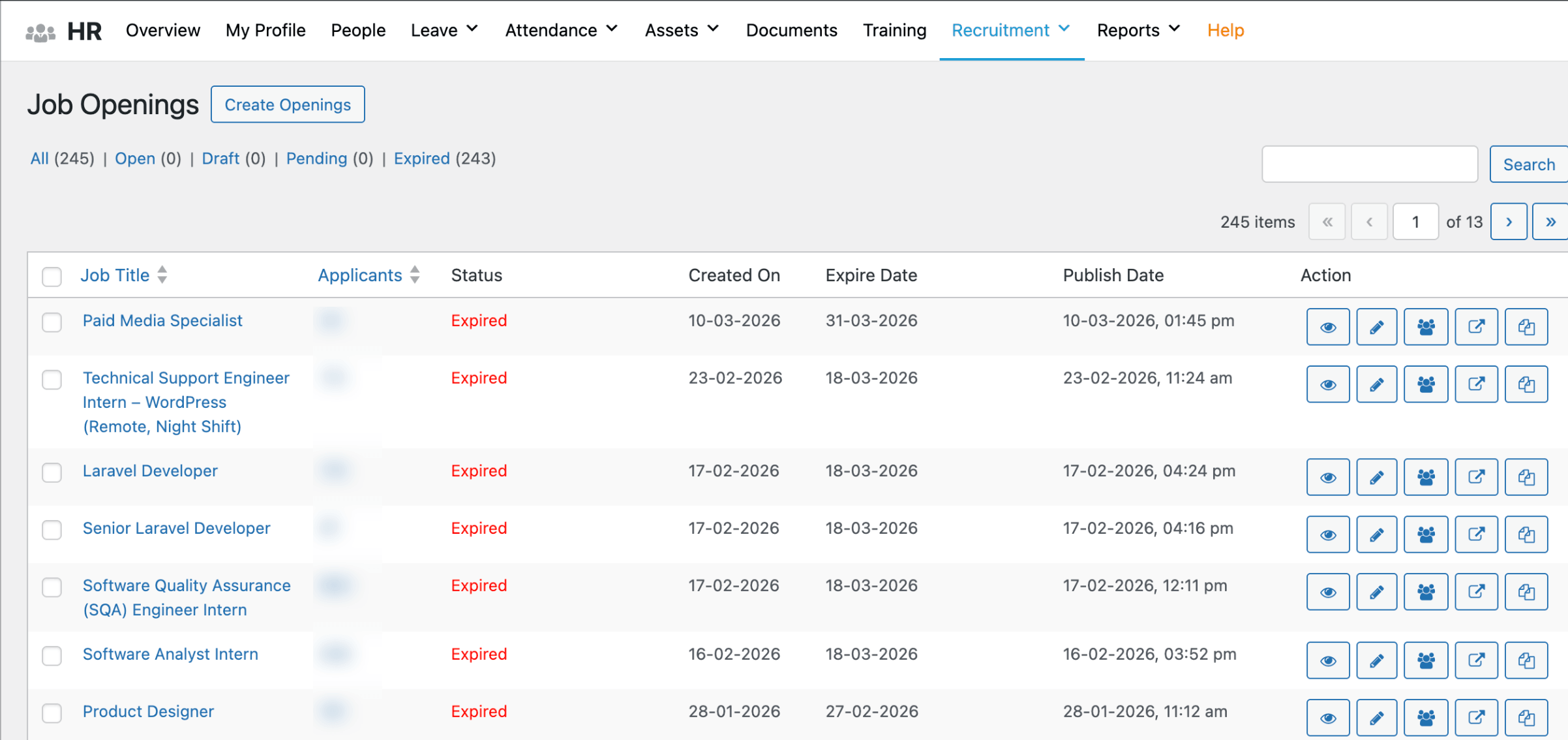Click the duplicate copy icon for SQA Engineer Intern
The width and height of the screenshot is (1568, 740).
(1526, 592)
